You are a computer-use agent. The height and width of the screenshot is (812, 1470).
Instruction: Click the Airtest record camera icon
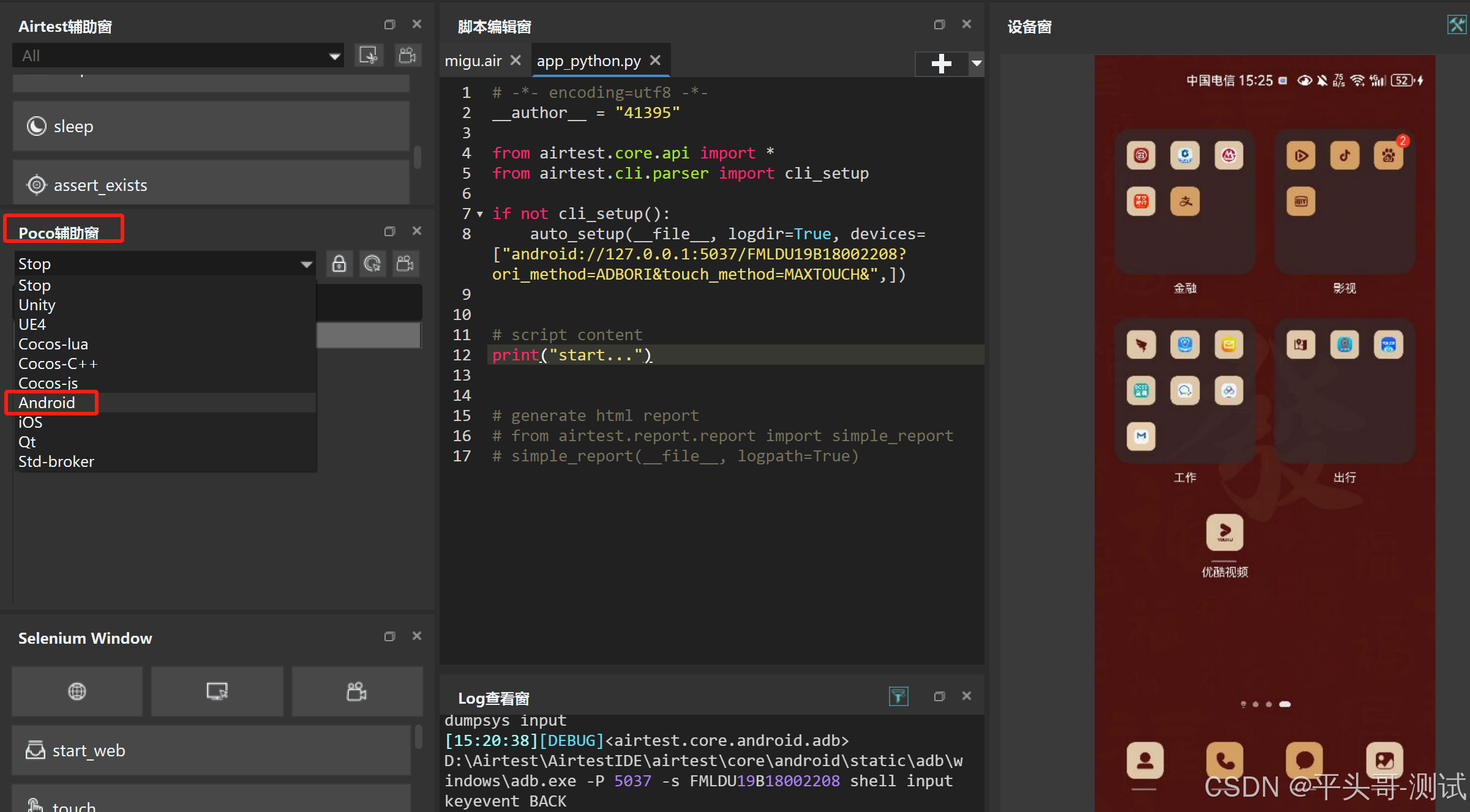pyautogui.click(x=408, y=55)
